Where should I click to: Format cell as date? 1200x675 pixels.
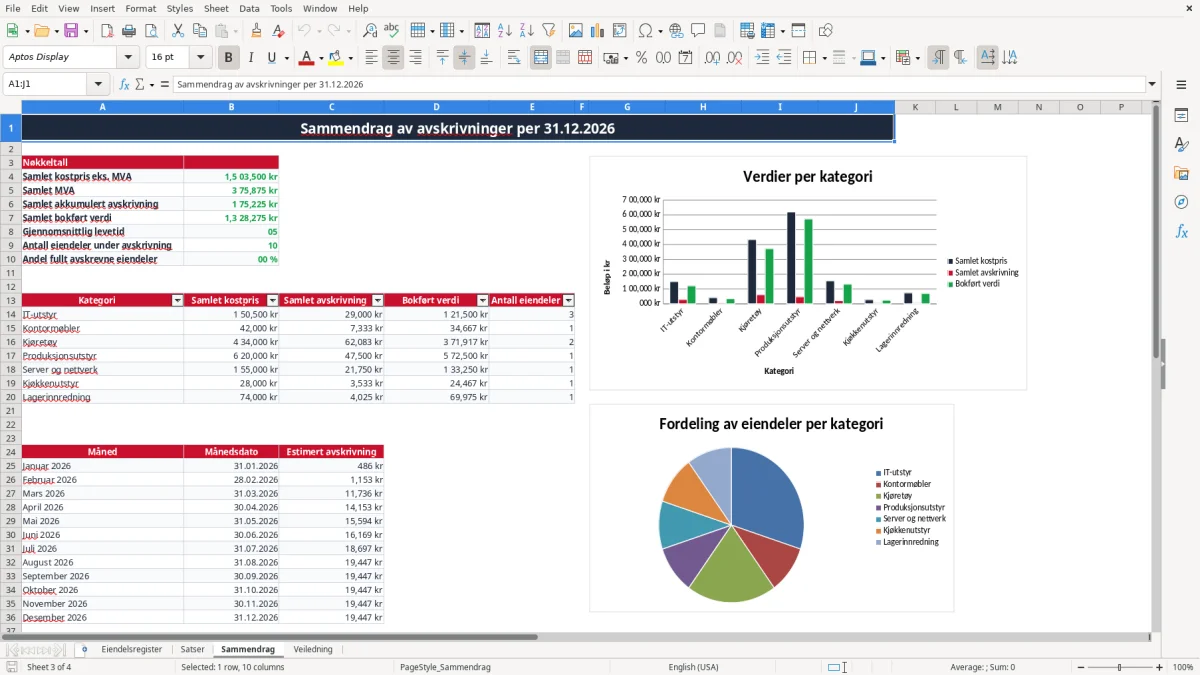685,57
